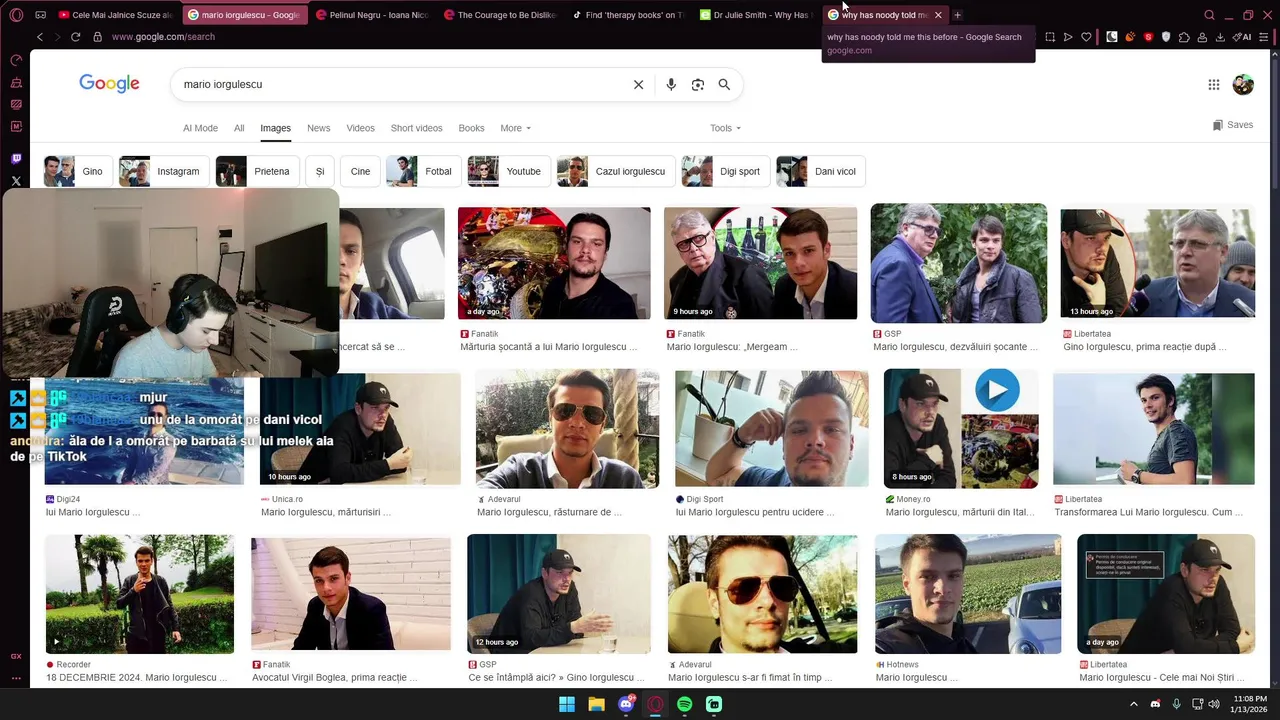Select the Cazul iorgulescu suggestion chip
Viewport: 1280px width, 720px height.
615,171
